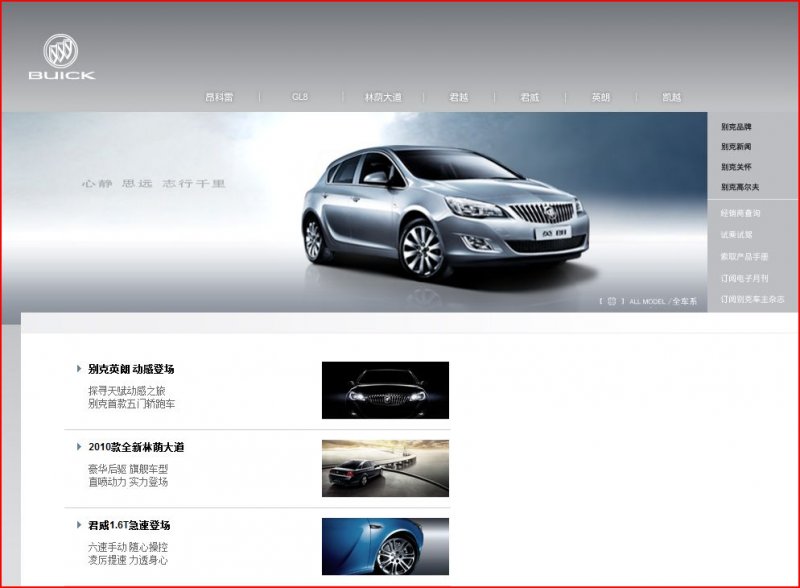The width and height of the screenshot is (800, 588).
Task: Select 林荫大道 in top navigation
Action: [x=382, y=97]
